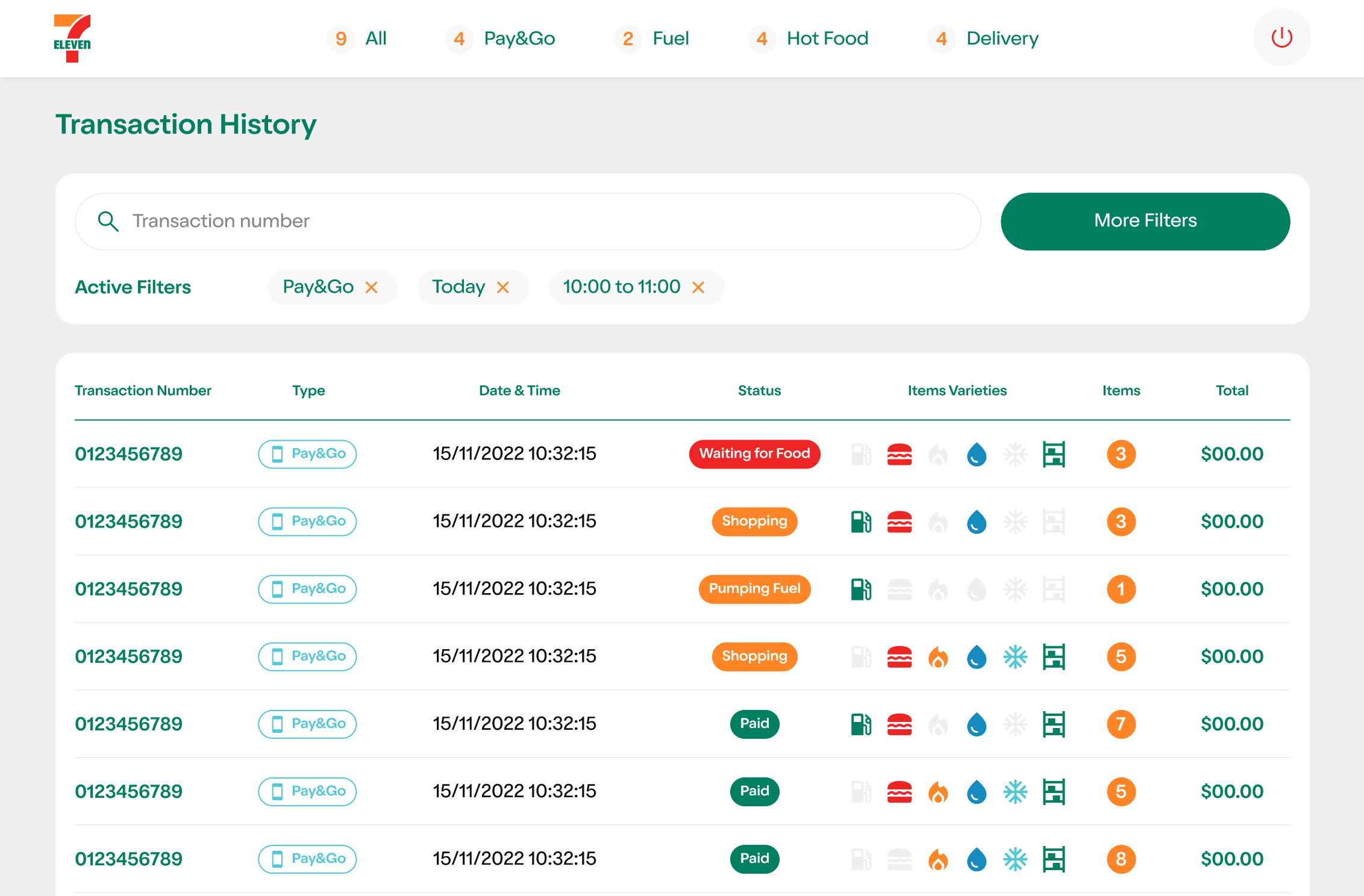Click burger icon in Waiting for Food row
This screenshot has height=896, width=1364.
(x=899, y=454)
